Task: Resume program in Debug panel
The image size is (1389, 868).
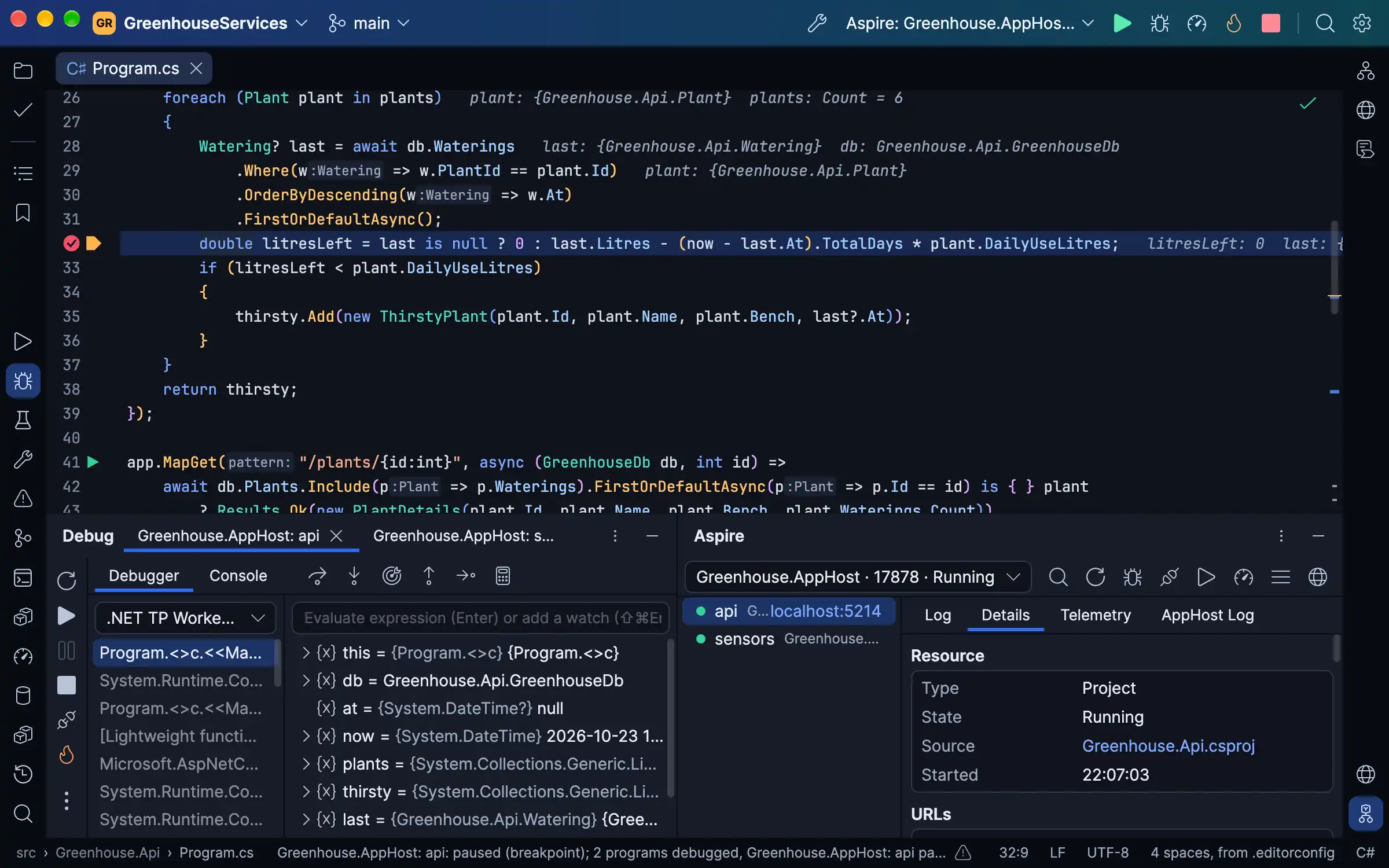Action: click(67, 616)
